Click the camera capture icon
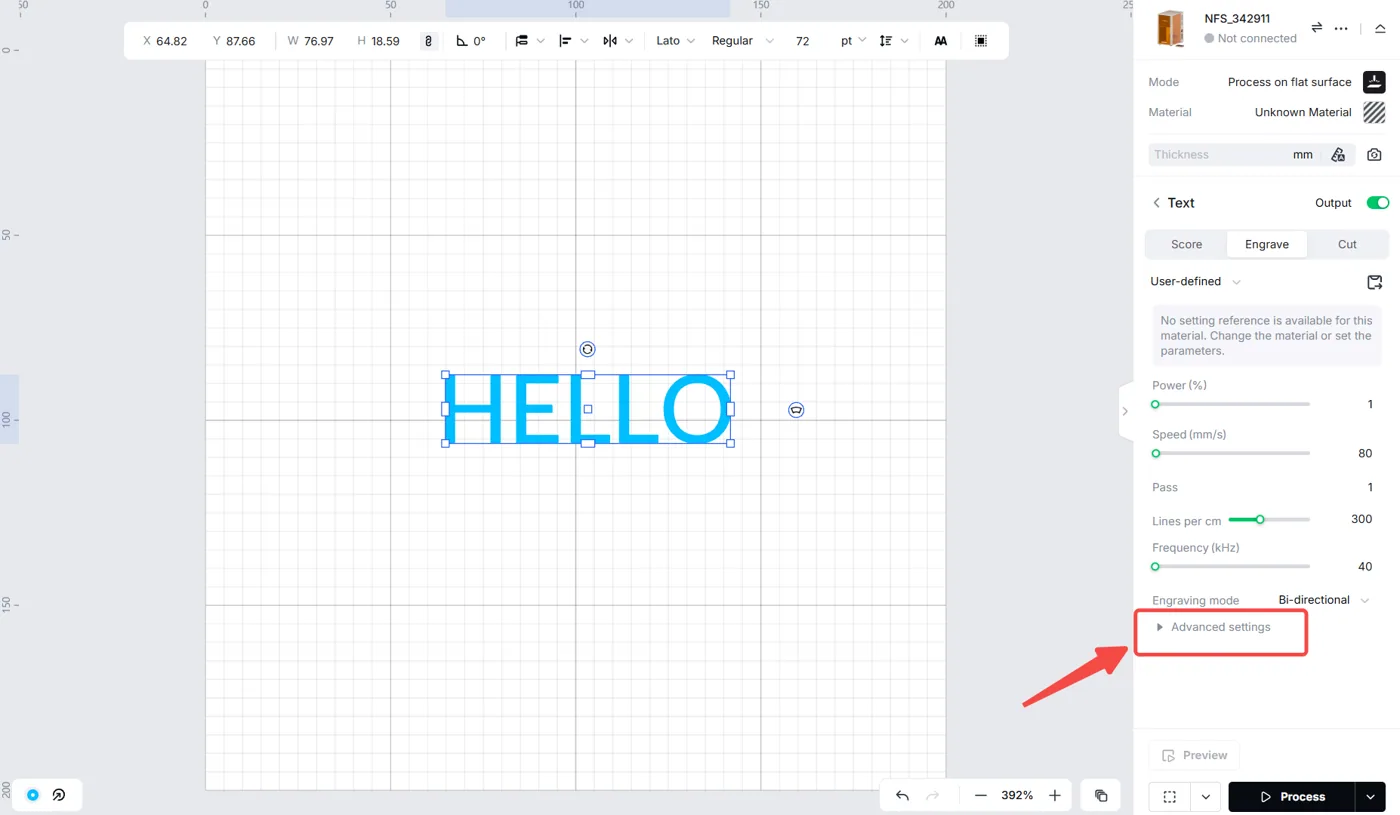The image size is (1400, 815). tap(1374, 155)
